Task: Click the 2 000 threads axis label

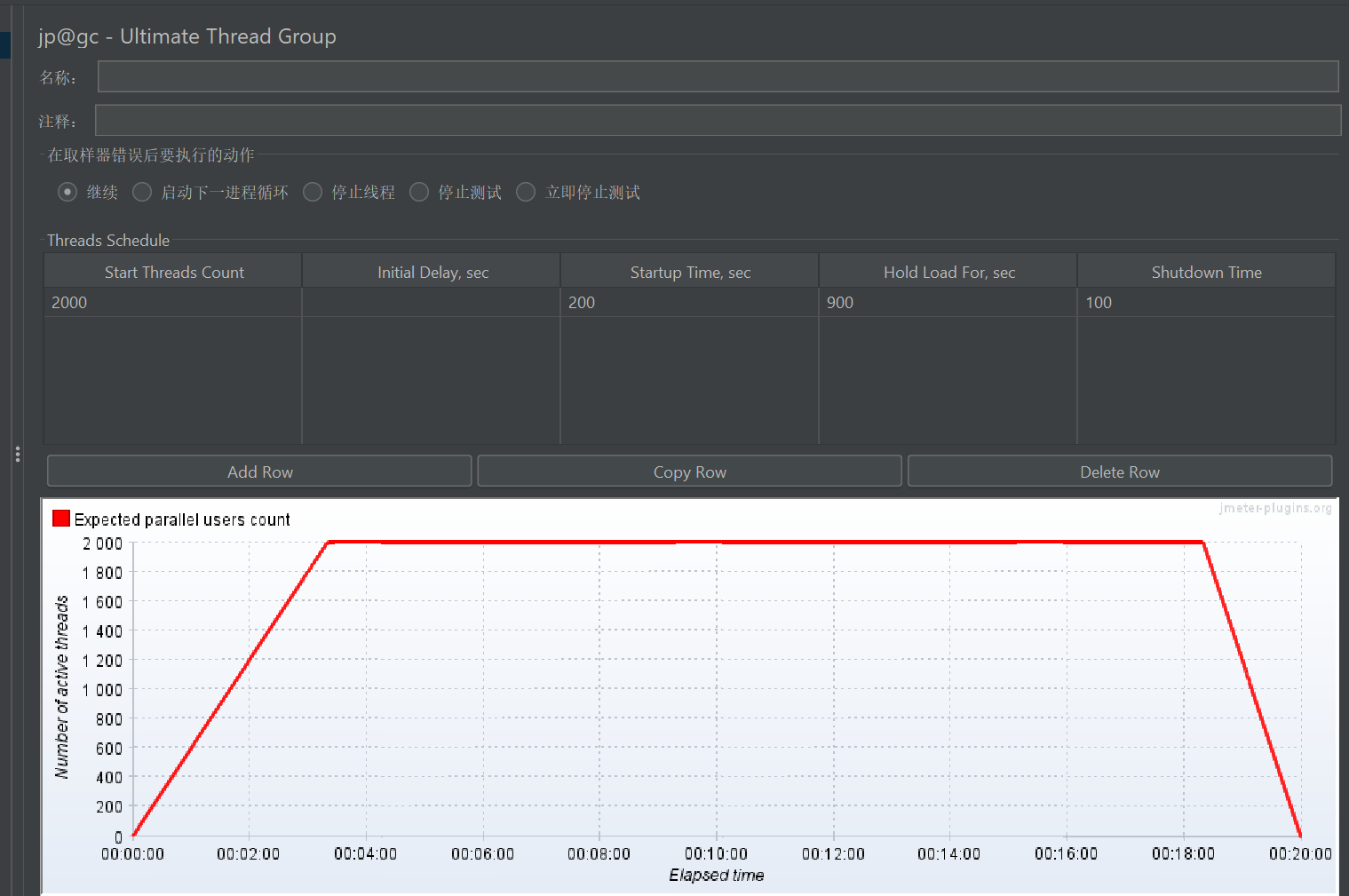Action: click(103, 543)
